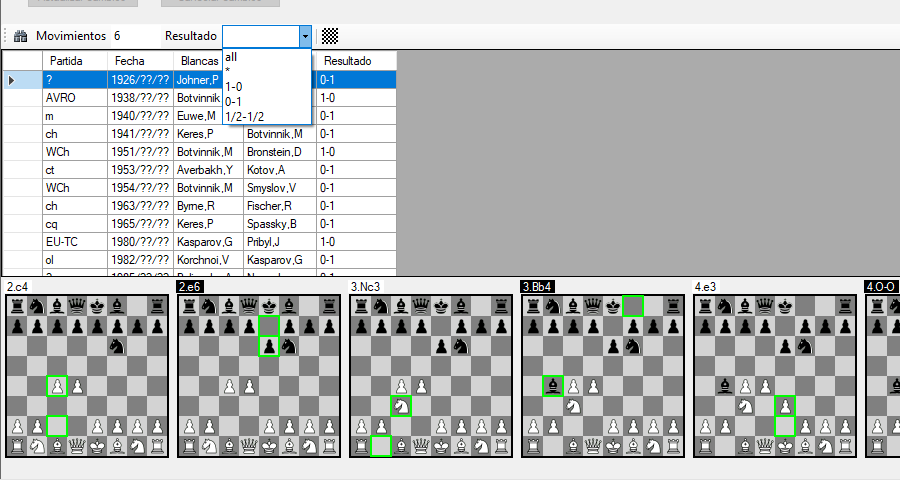Image resolution: width=900 pixels, height=480 pixels.
Task: Click Smyslov,V cell
Action: point(280,188)
